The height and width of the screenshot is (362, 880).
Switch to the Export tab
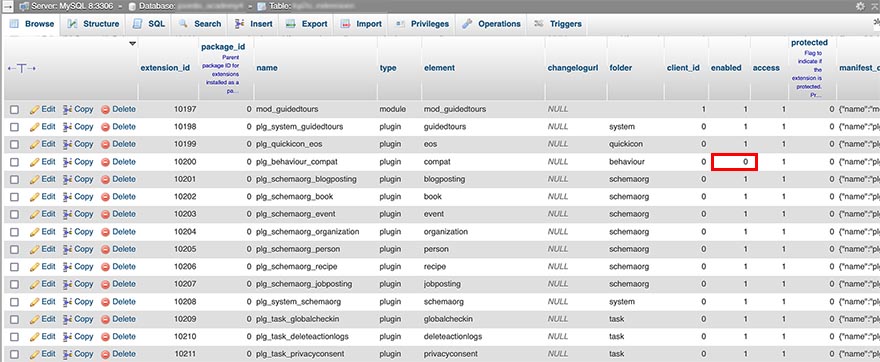tap(307, 24)
